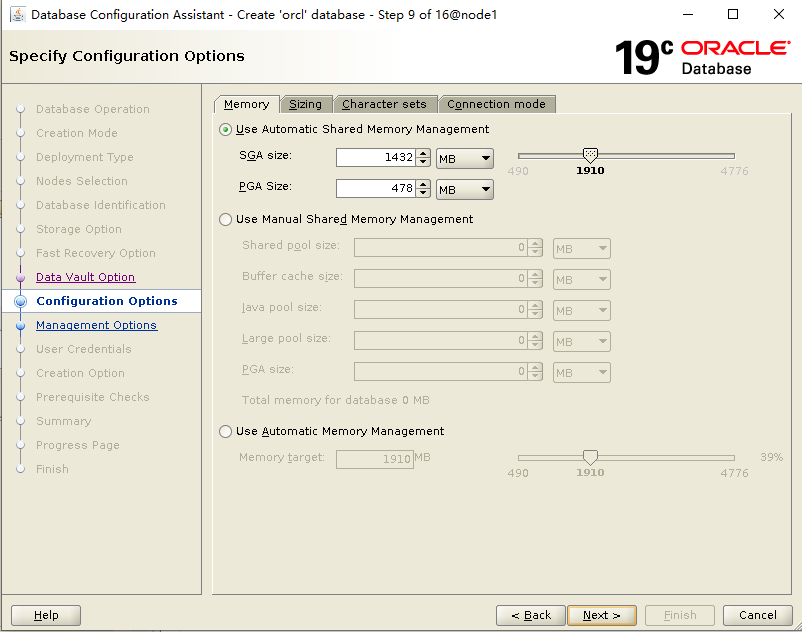Open the Character sets tab
The width and height of the screenshot is (802, 632).
pos(384,104)
